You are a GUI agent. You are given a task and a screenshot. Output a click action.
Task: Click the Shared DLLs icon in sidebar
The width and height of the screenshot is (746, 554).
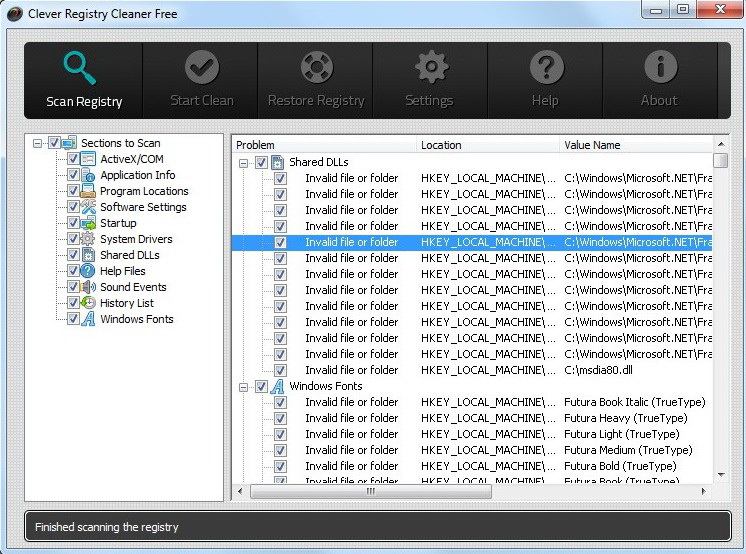pyautogui.click(x=88, y=255)
